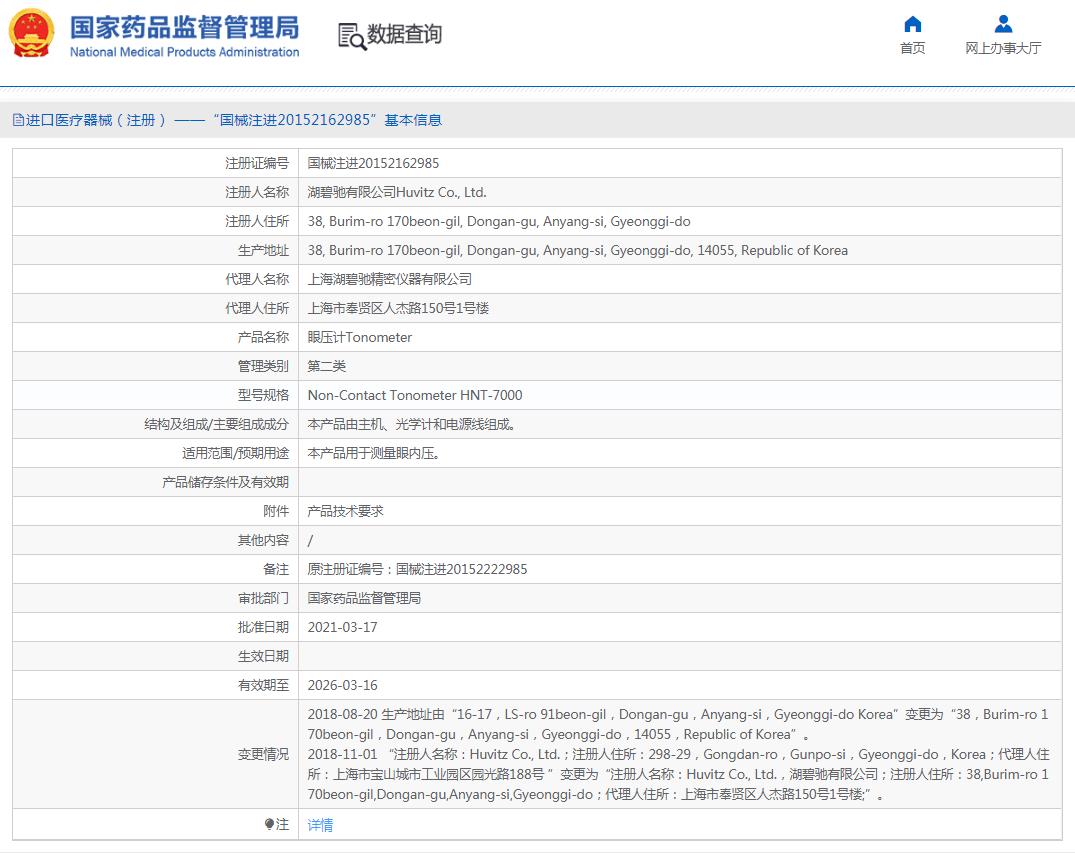Click the 审批部门 row label
The width and height of the screenshot is (1075, 853).
[263, 598]
